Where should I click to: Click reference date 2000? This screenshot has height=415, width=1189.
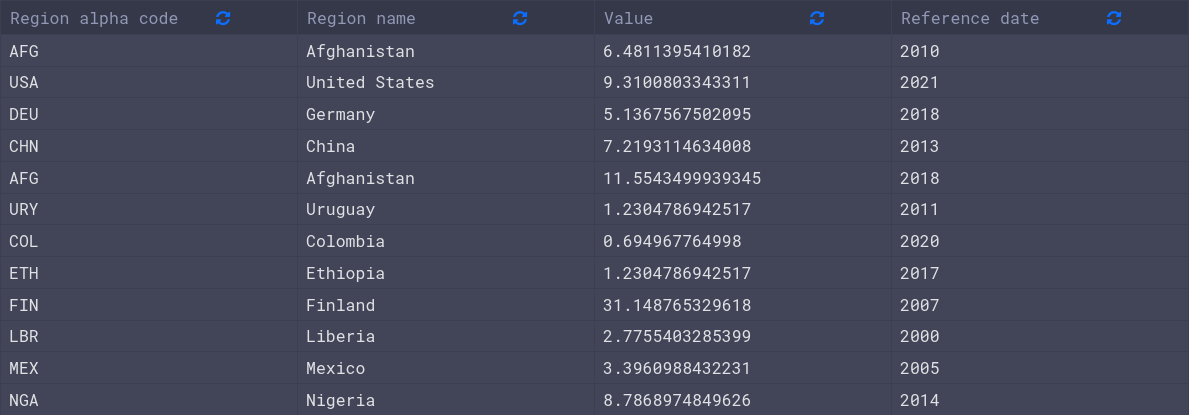coord(920,336)
